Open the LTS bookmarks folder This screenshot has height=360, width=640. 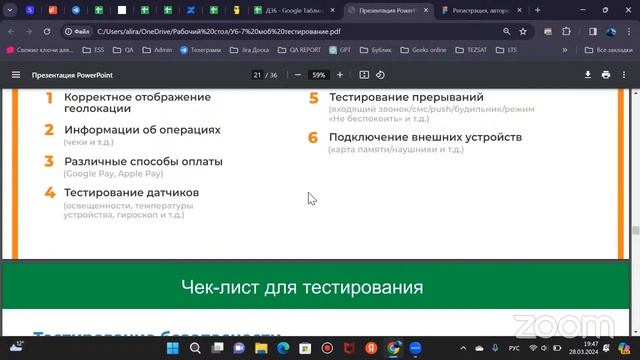507,50
